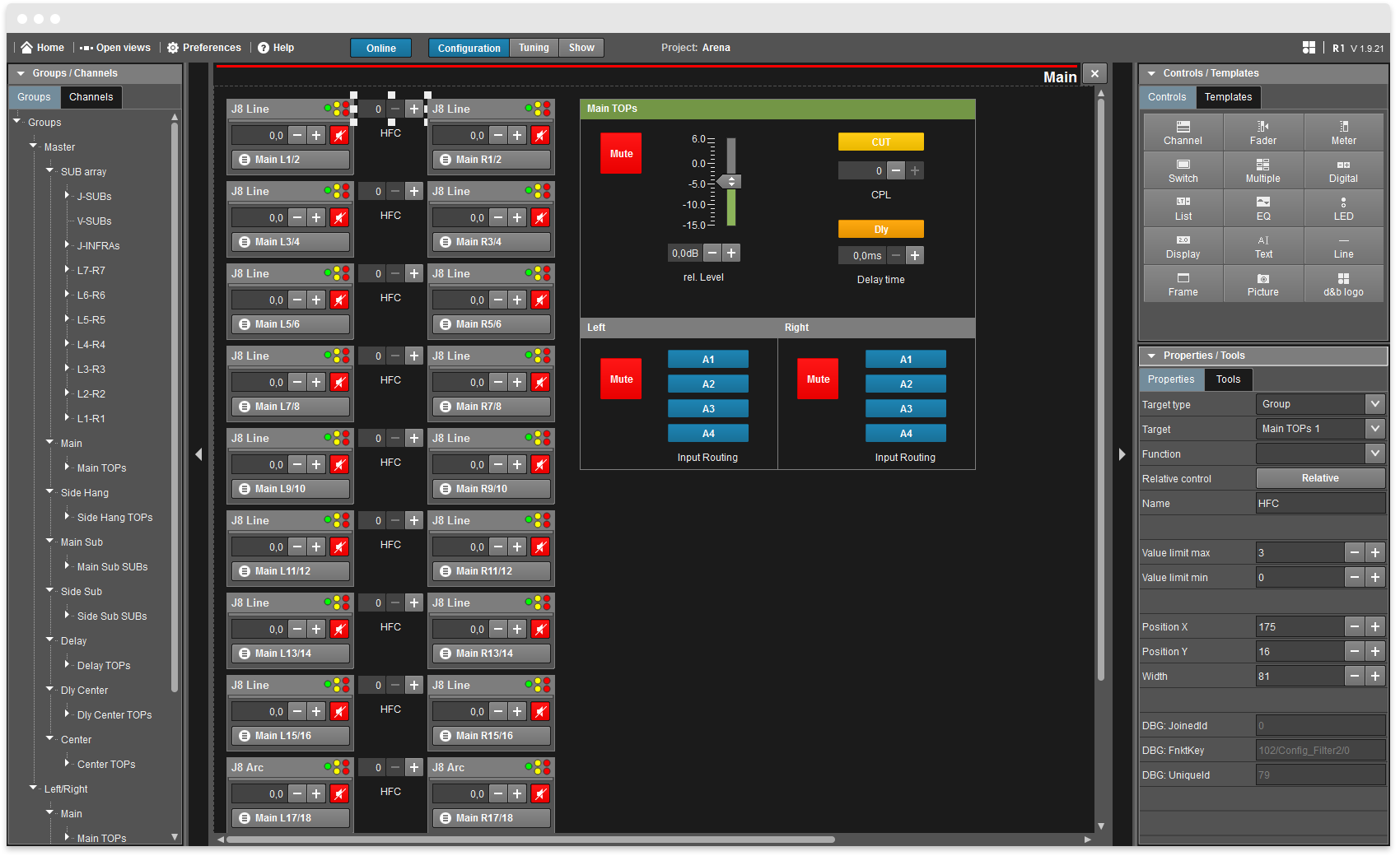Click the Online button
1400x856 pixels.
[x=381, y=48]
